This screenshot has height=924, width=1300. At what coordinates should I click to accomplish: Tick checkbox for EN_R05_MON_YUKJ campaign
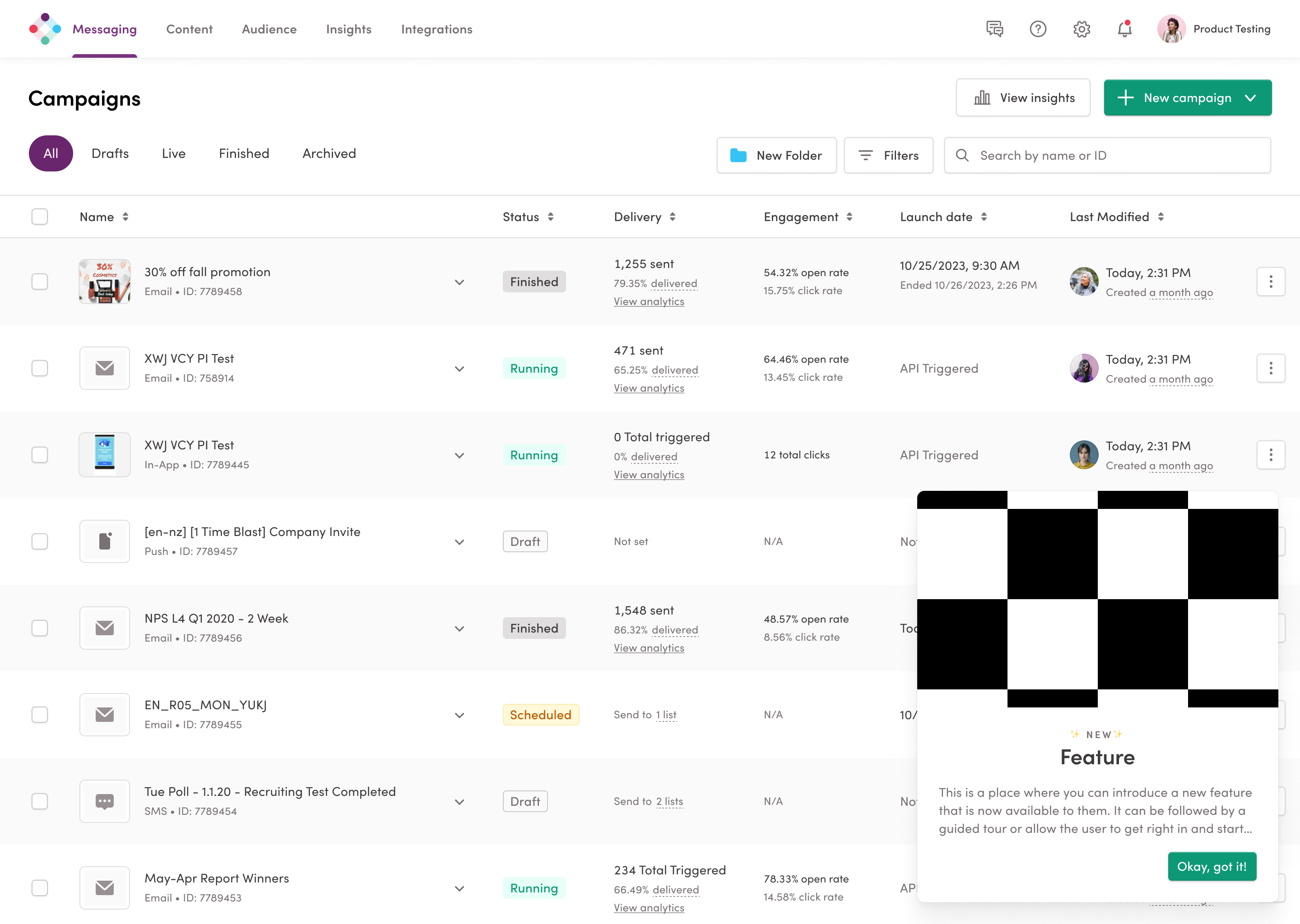tap(39, 715)
